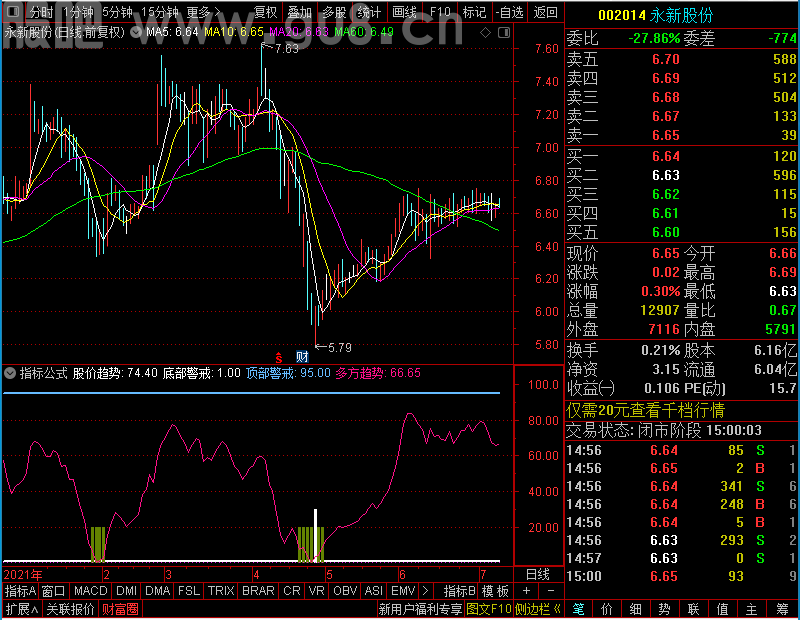The image size is (800, 620).
Task: Click the 002014 永新股份 stock title
Action: (x=656, y=15)
